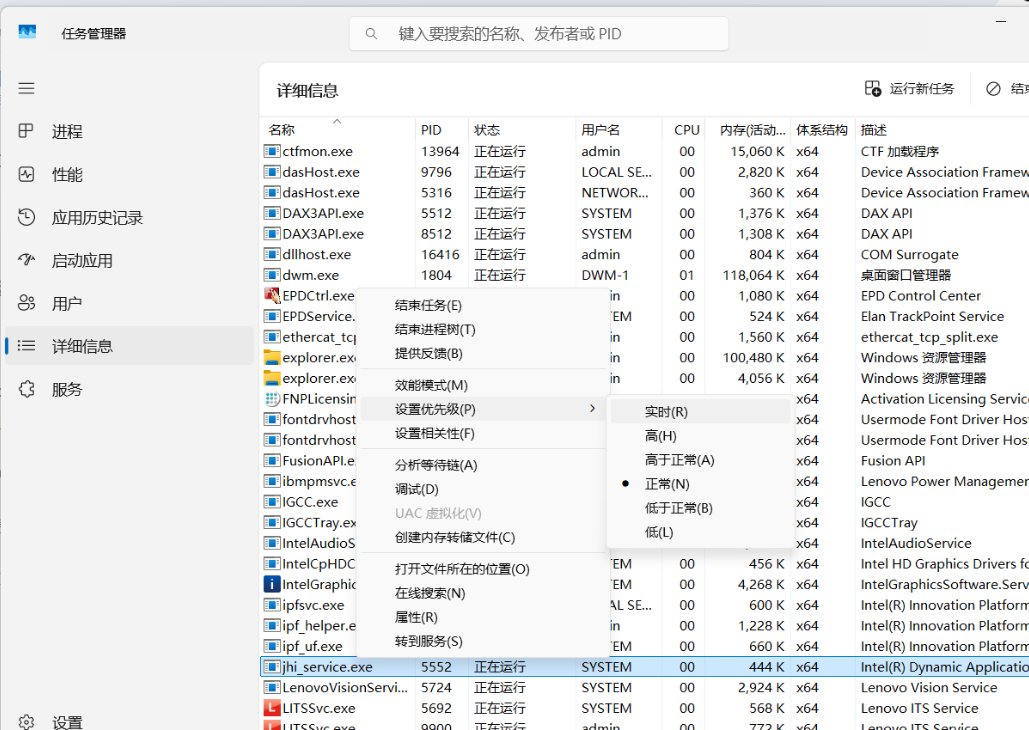1029x730 pixels.
Task: Click the jhi_service.exe process icon
Action: tap(272, 667)
